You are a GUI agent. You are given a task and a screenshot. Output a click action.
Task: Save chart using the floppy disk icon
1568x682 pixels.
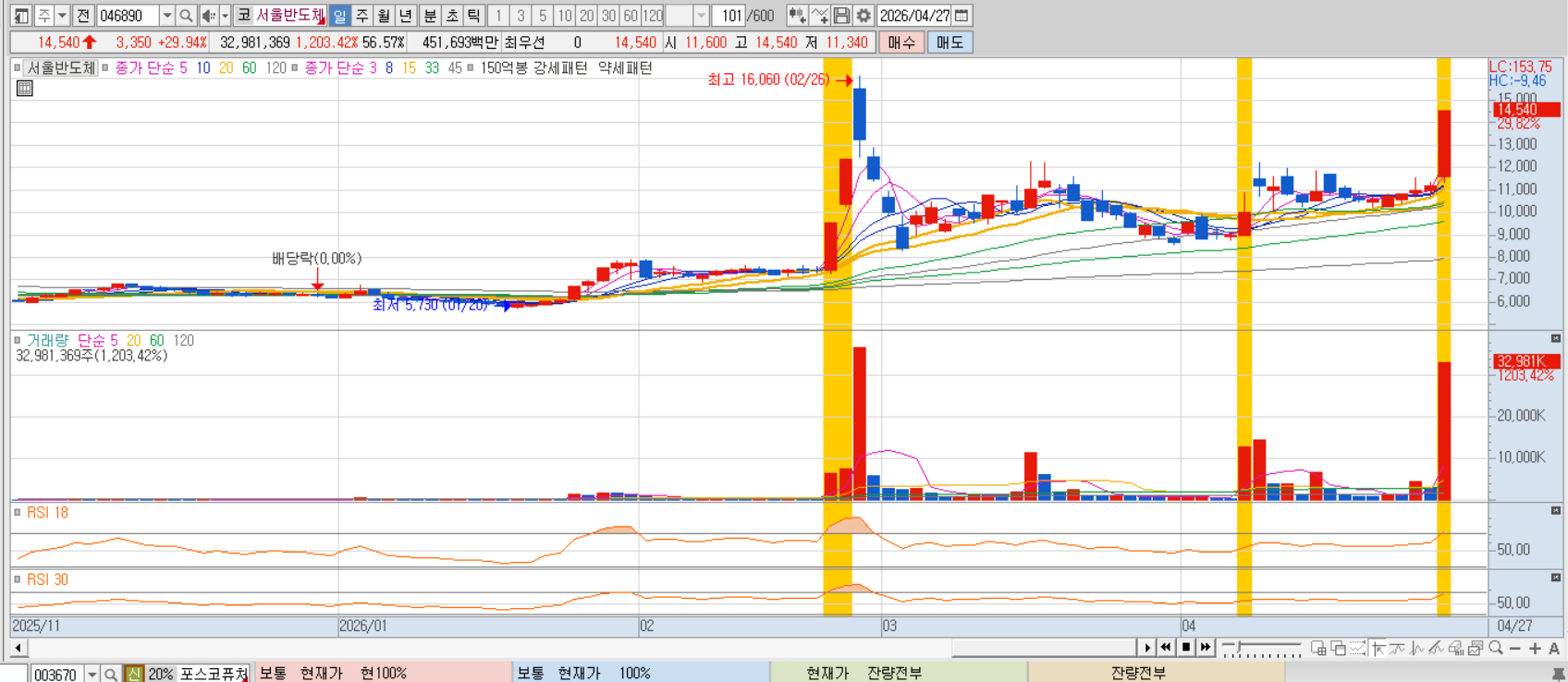click(x=841, y=16)
